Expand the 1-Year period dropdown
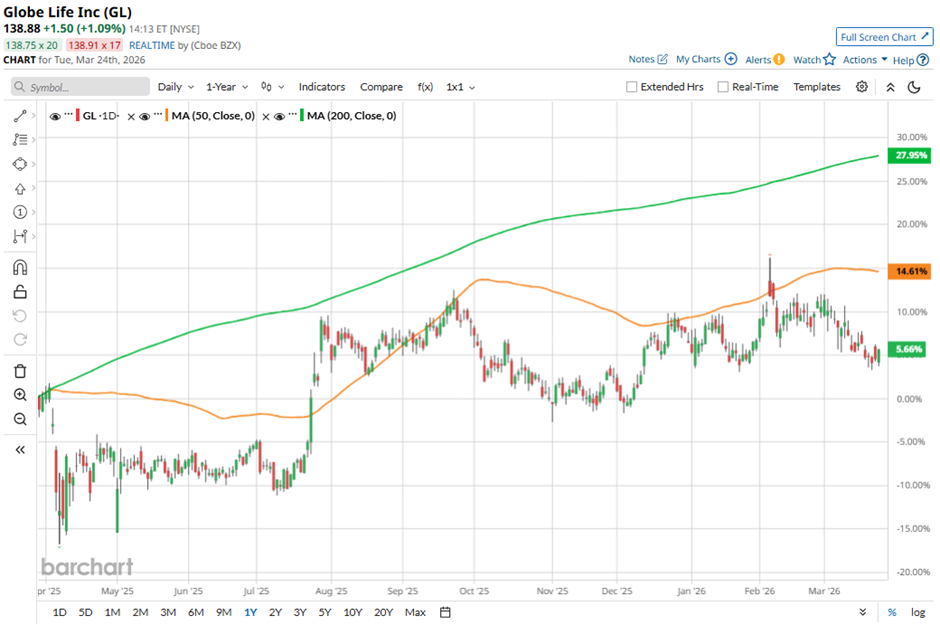Screen dimensions: 940x625 tap(226, 87)
